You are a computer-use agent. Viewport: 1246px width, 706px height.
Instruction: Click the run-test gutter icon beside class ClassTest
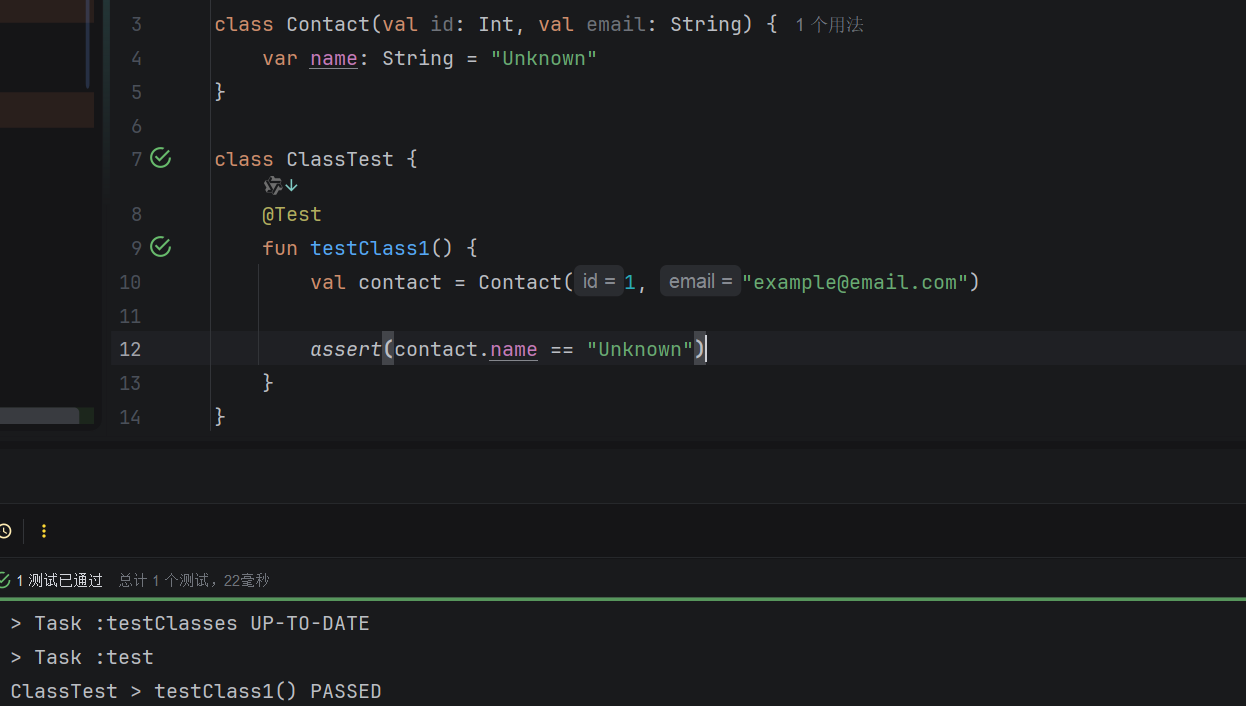[x=160, y=158]
